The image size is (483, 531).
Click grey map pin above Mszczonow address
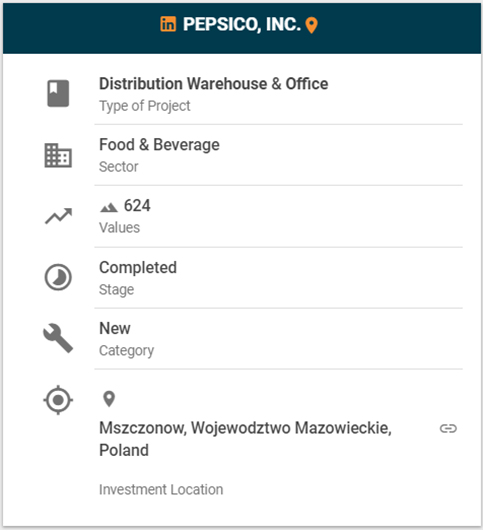(109, 399)
